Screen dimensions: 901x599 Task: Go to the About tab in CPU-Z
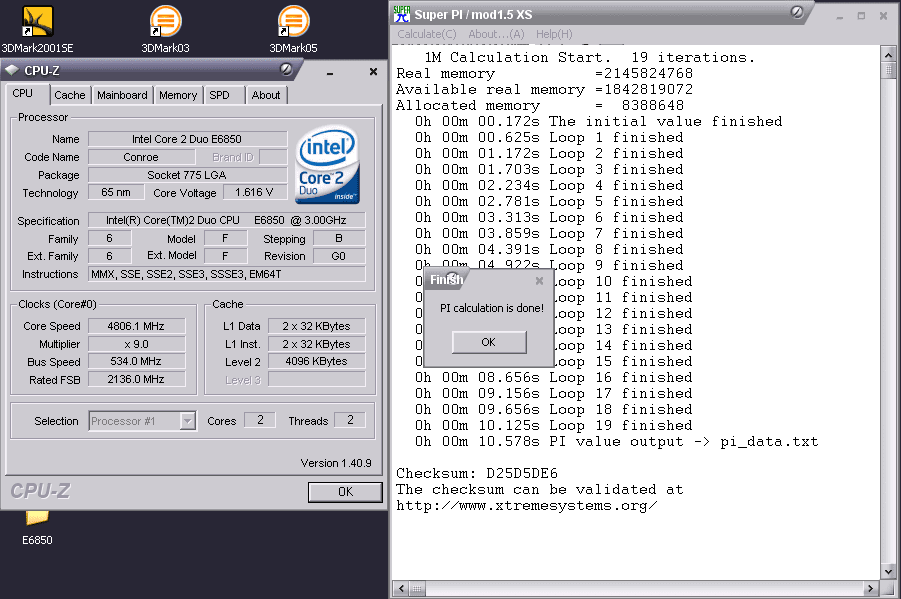coord(265,95)
